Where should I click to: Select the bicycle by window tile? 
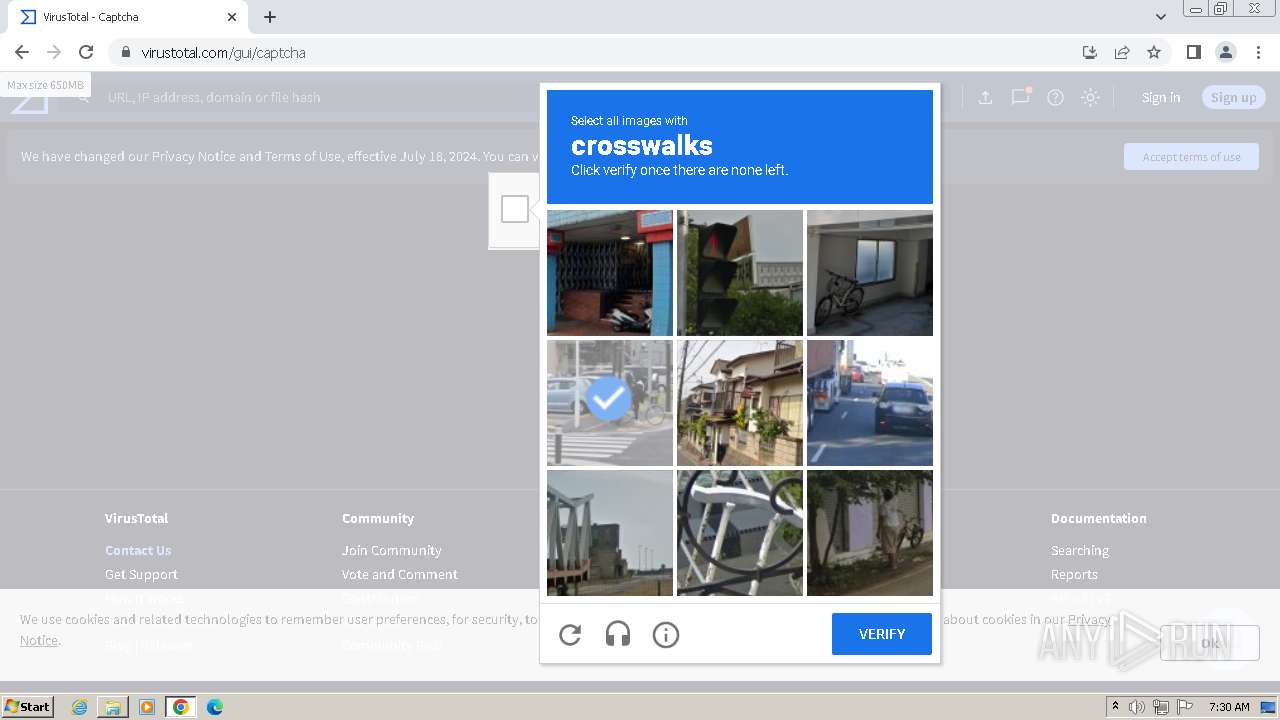[x=870, y=273]
